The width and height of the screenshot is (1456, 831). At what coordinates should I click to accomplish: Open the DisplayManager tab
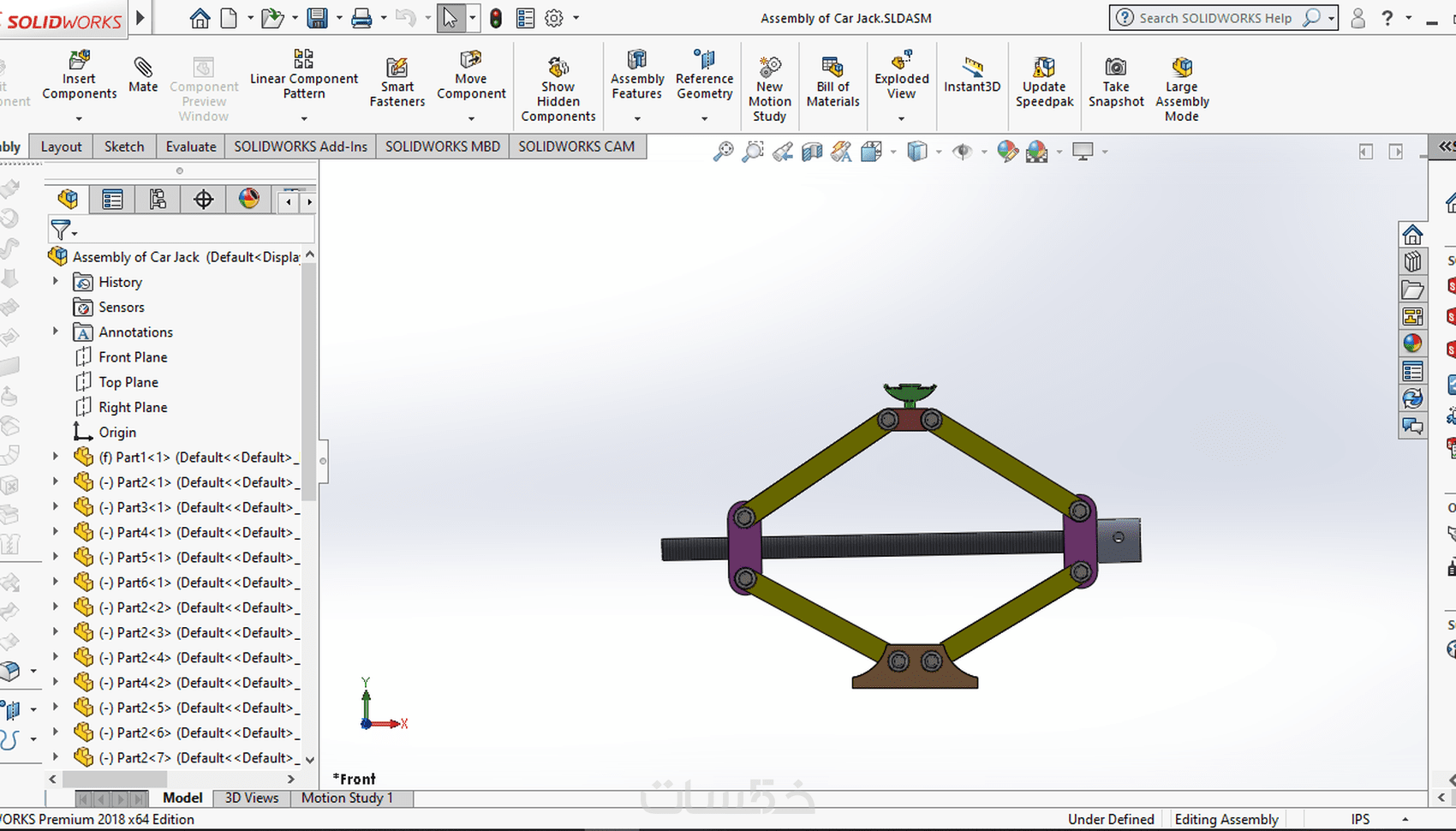click(248, 200)
